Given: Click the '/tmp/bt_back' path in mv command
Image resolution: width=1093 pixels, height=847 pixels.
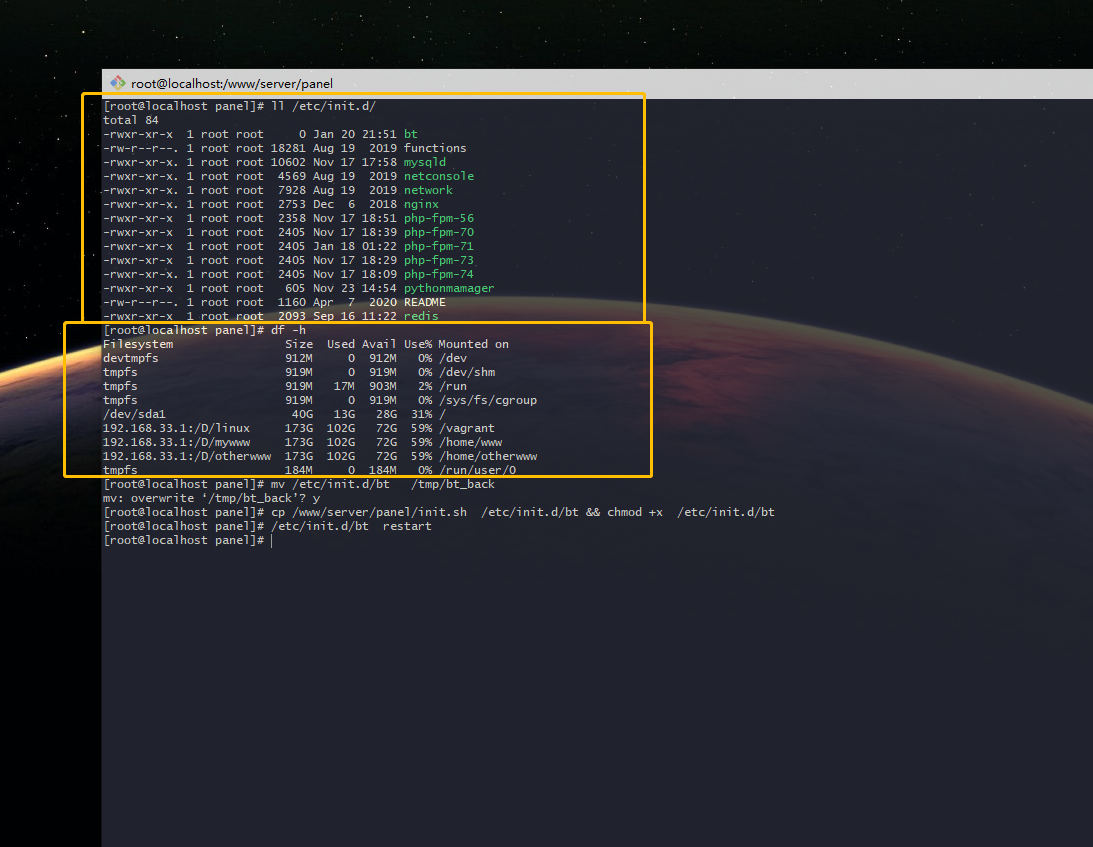Looking at the screenshot, I should pyautogui.click(x=452, y=484).
